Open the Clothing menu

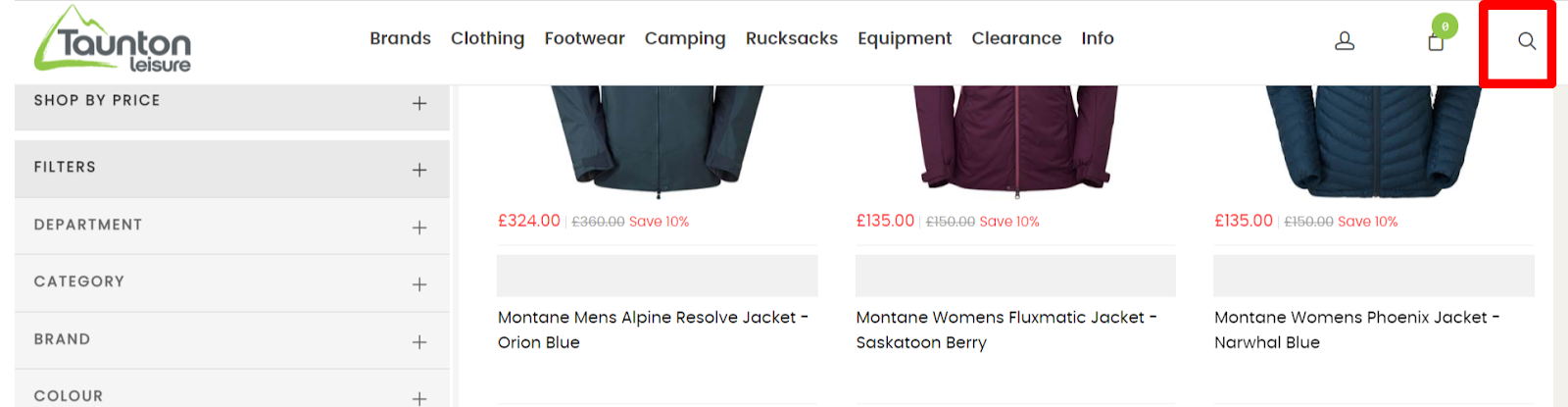[x=487, y=38]
